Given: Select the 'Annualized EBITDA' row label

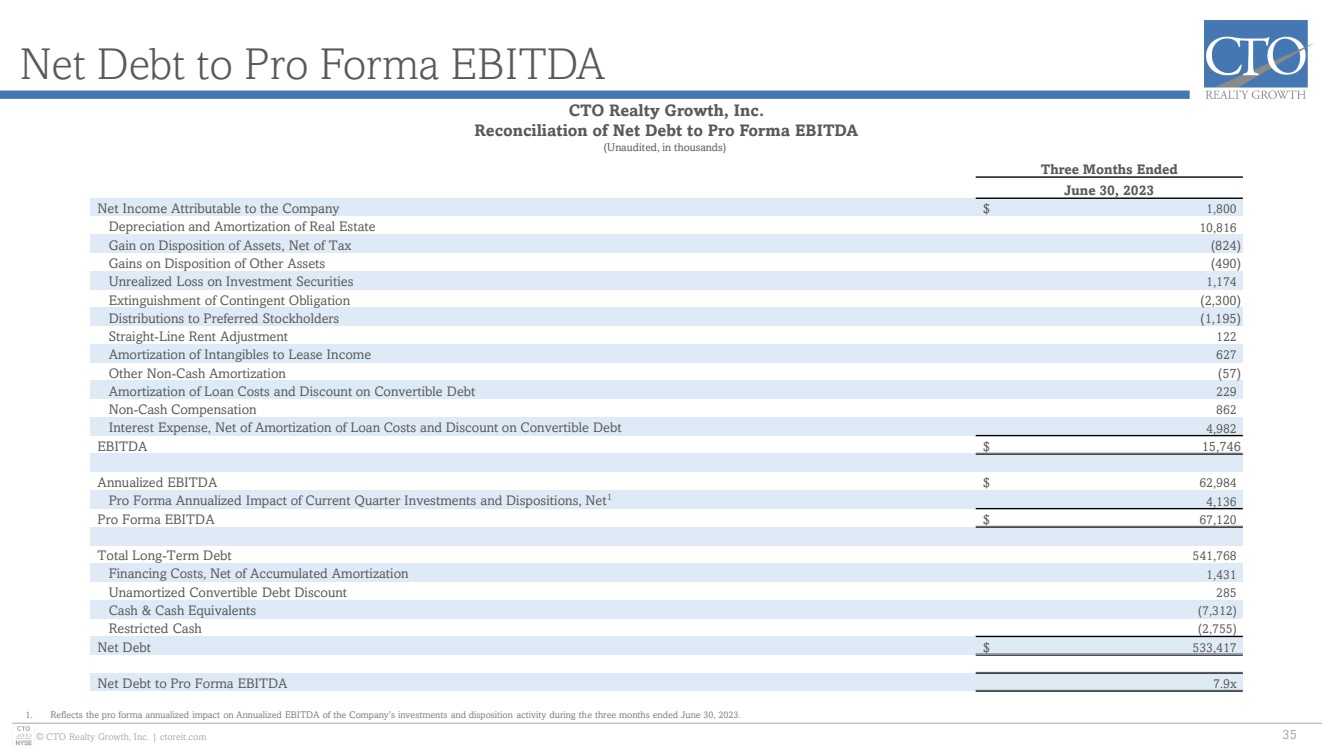Looking at the screenshot, I should click(x=157, y=482).
